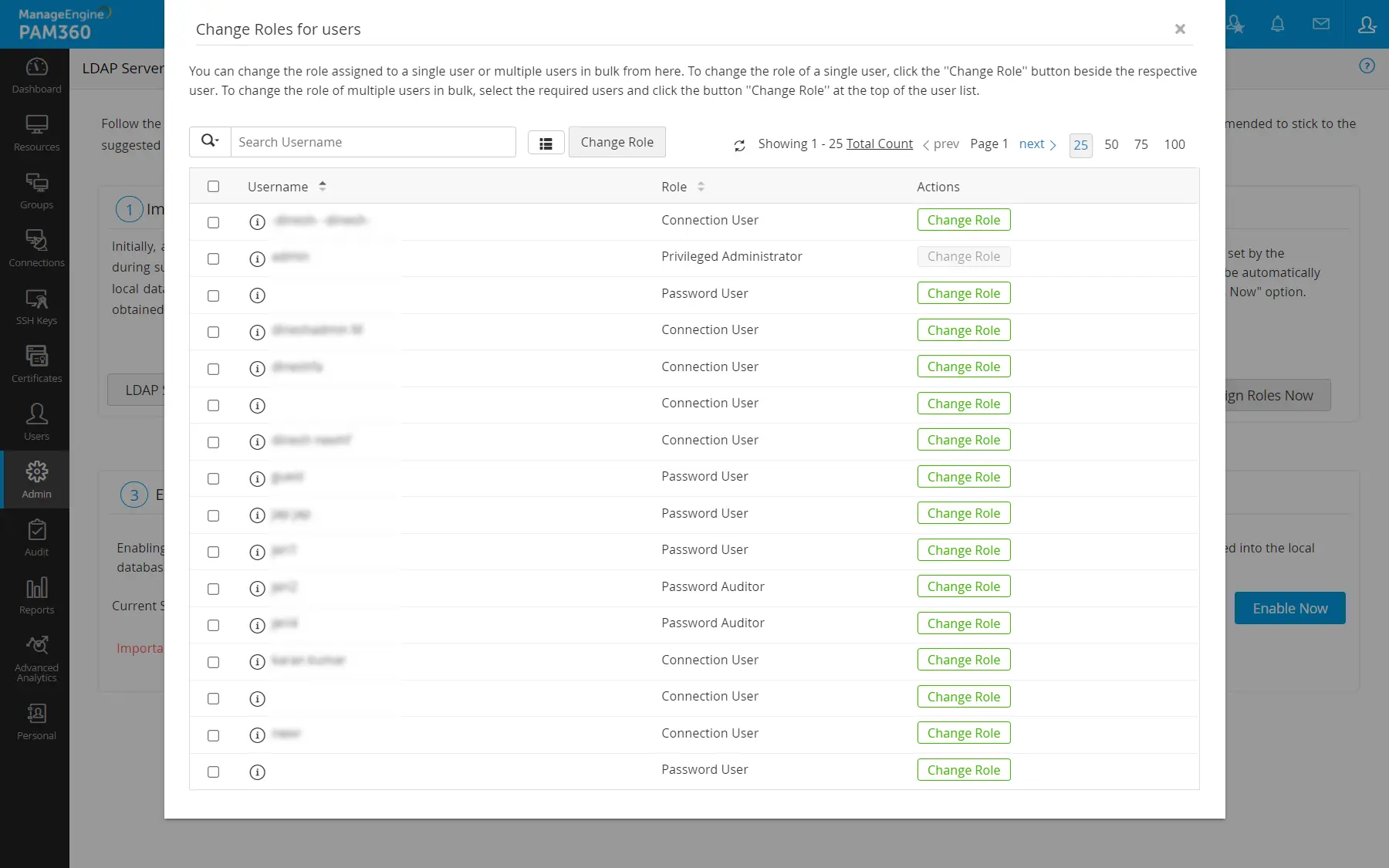Select all users with the header checkbox

[x=214, y=187]
